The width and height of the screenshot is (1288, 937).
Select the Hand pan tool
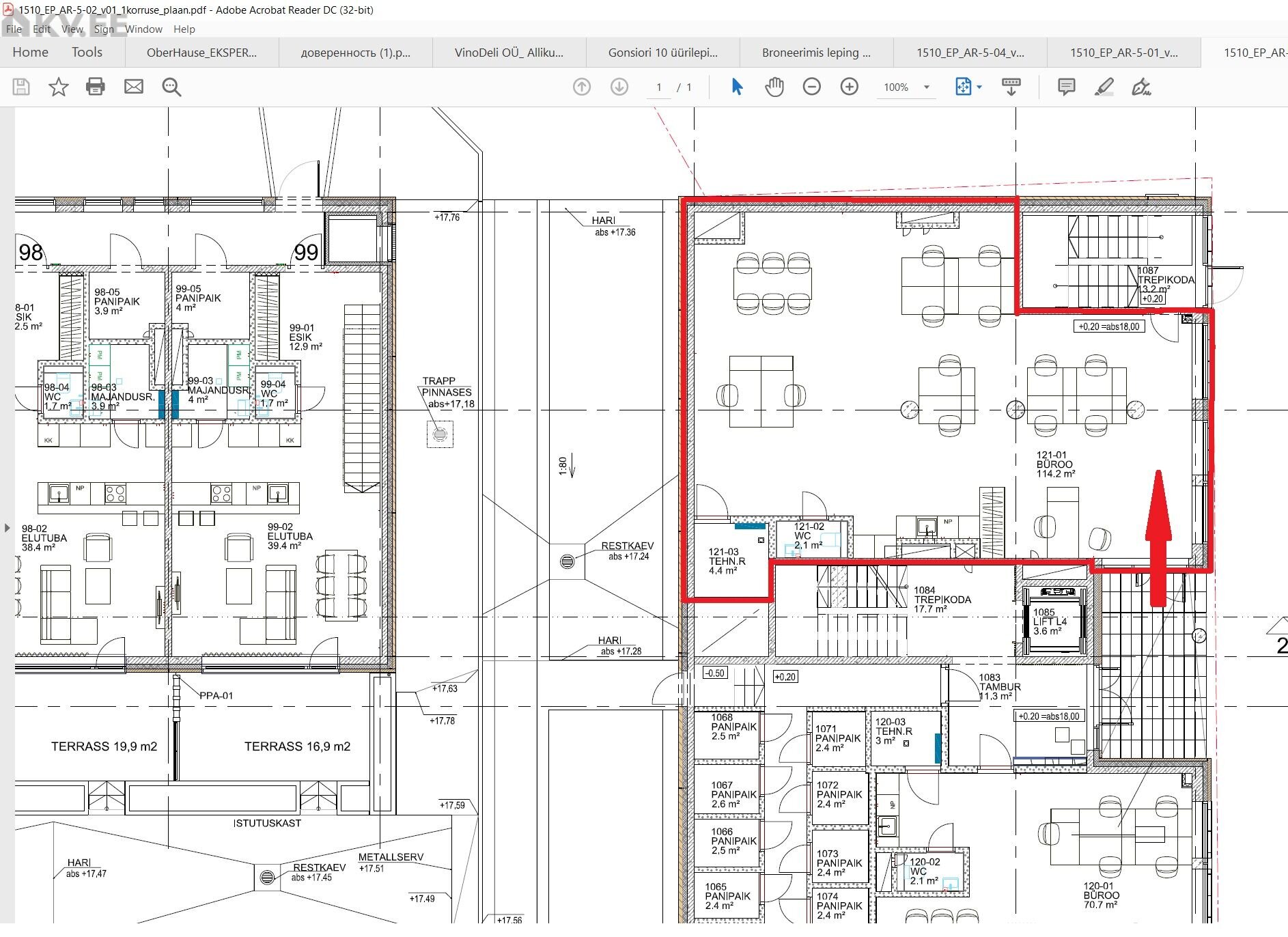(774, 87)
